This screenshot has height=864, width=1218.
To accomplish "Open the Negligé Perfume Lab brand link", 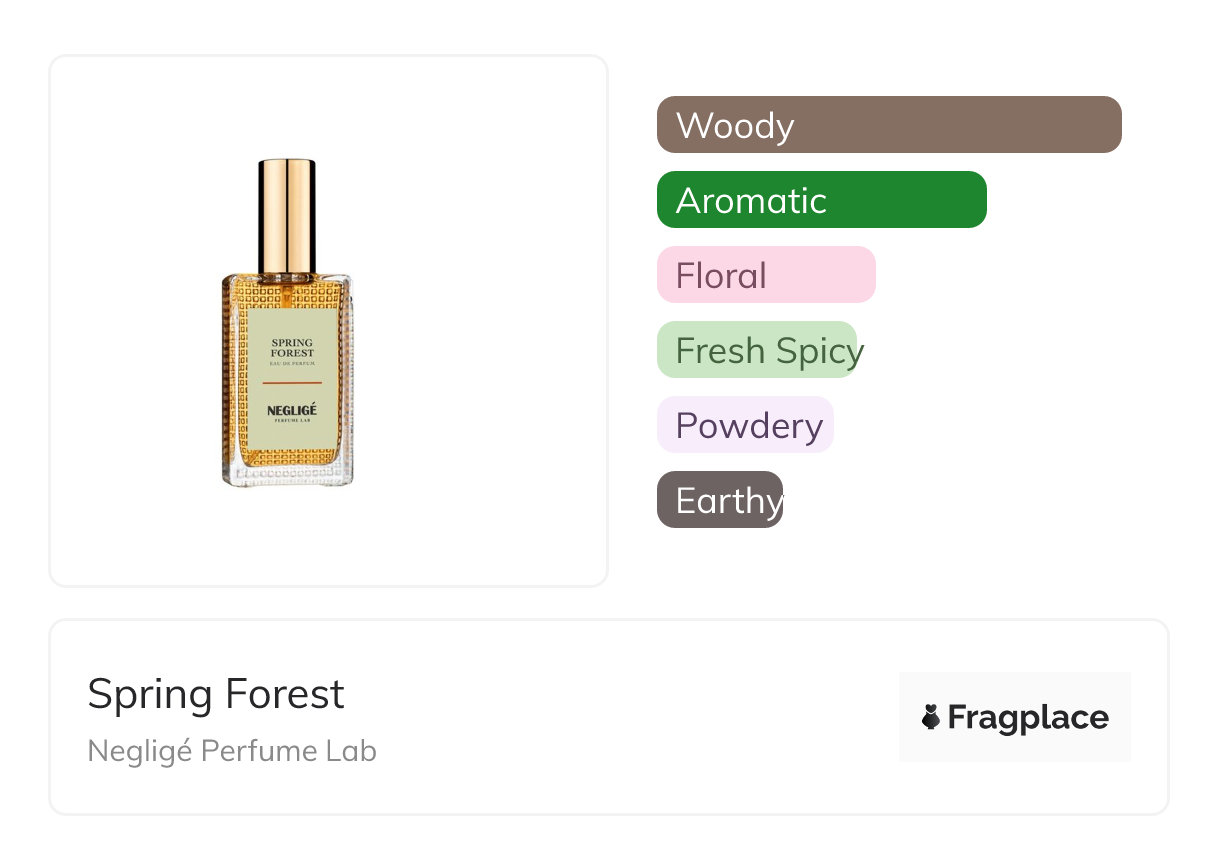I will click(x=232, y=751).
